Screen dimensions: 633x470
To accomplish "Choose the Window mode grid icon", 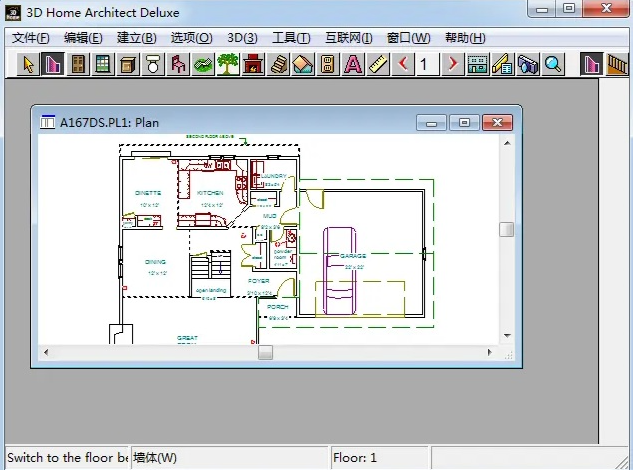I will [103, 65].
